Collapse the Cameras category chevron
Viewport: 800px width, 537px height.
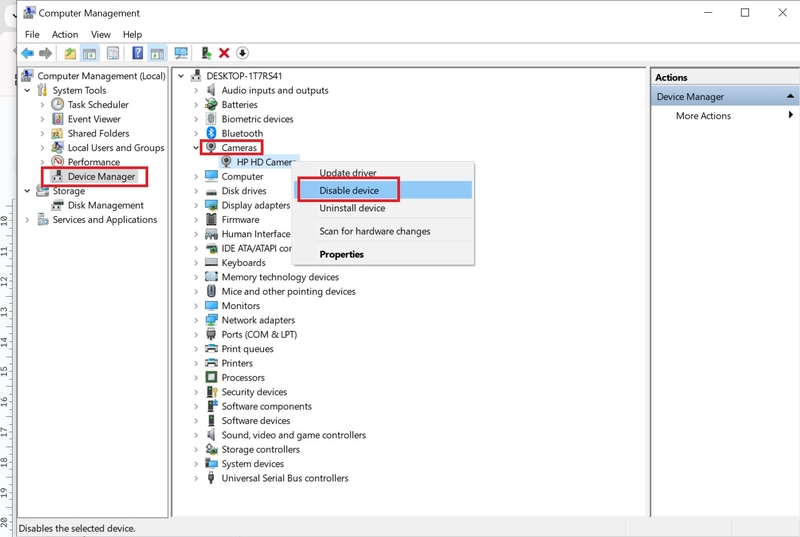(x=196, y=147)
